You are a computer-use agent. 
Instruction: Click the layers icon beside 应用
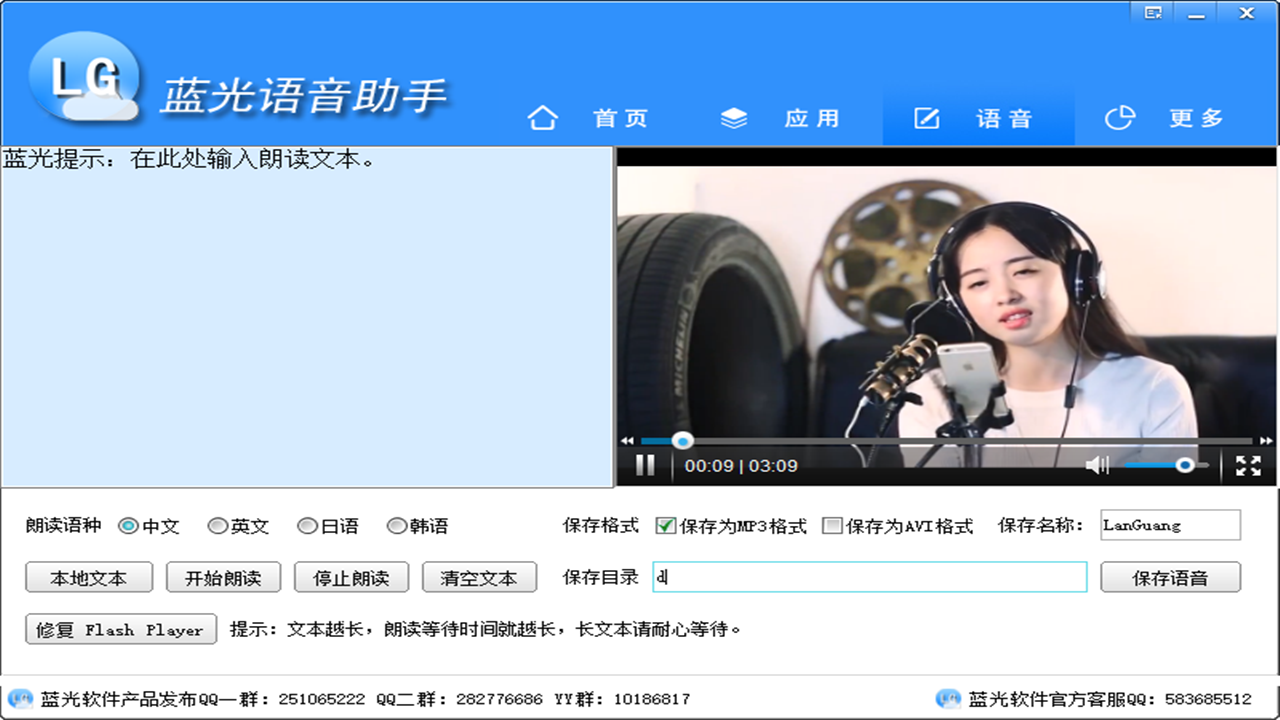click(734, 118)
